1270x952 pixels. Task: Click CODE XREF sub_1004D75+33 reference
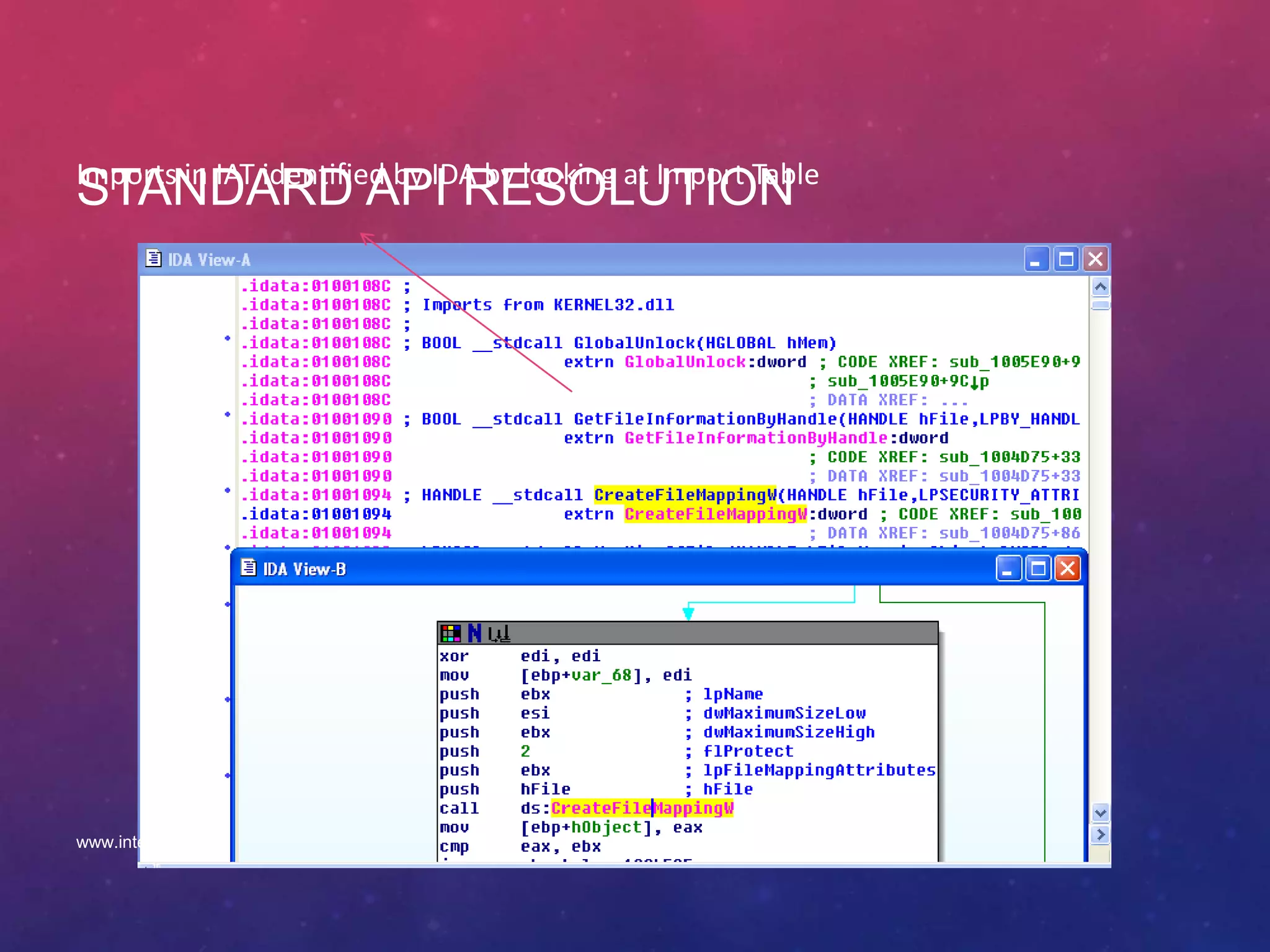[x=954, y=457]
